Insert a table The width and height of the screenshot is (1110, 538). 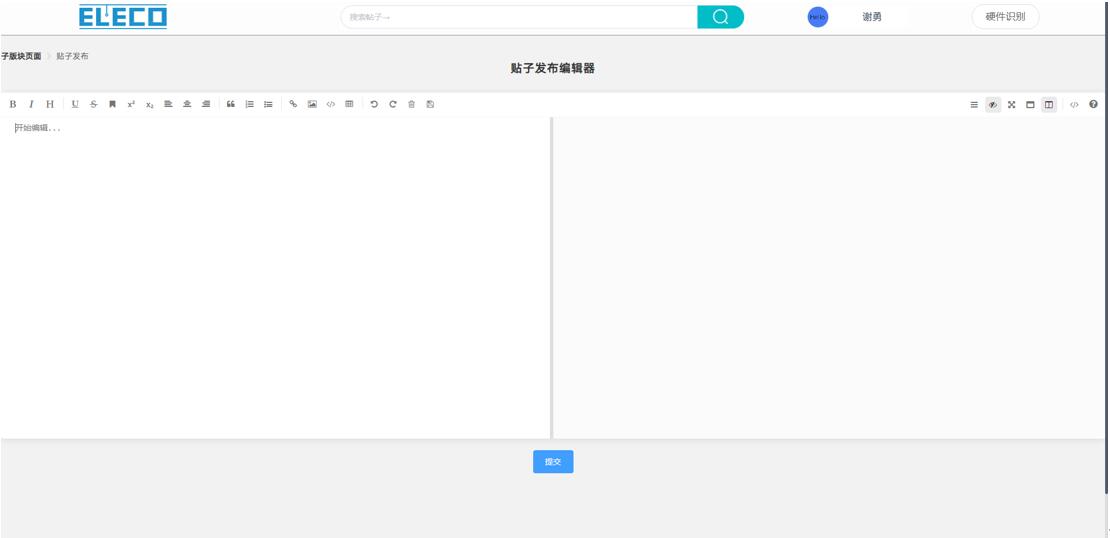[349, 104]
